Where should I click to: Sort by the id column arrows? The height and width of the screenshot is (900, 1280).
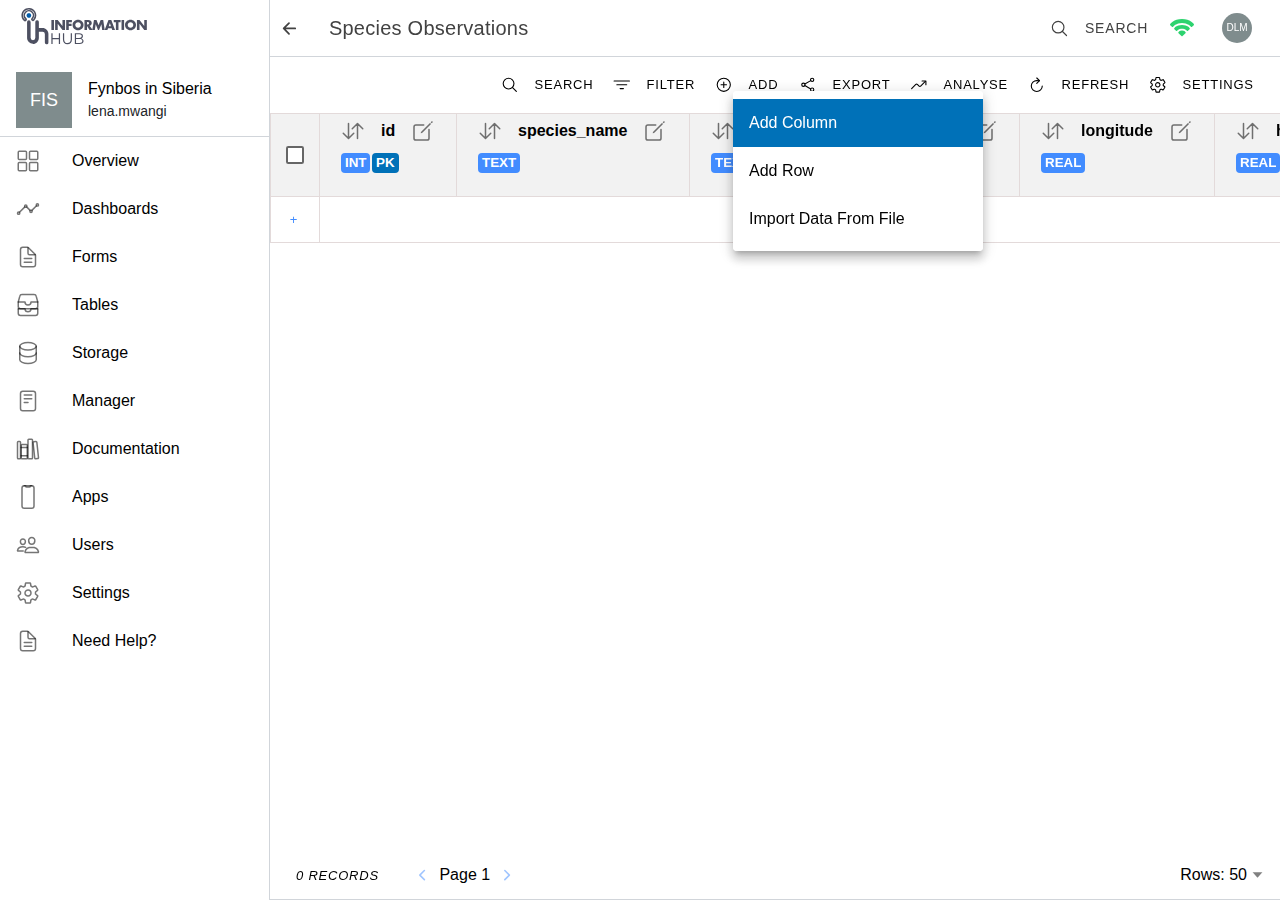[x=353, y=131]
